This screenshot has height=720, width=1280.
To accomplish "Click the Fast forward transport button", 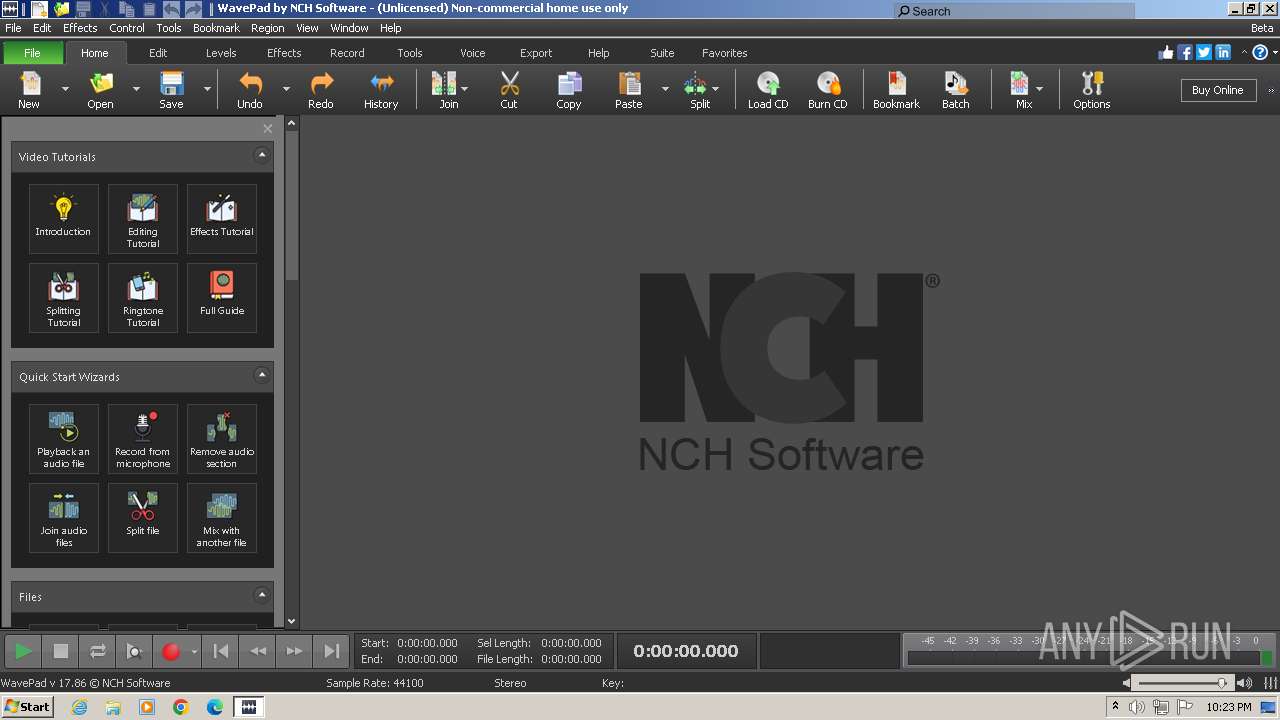I will tap(295, 651).
